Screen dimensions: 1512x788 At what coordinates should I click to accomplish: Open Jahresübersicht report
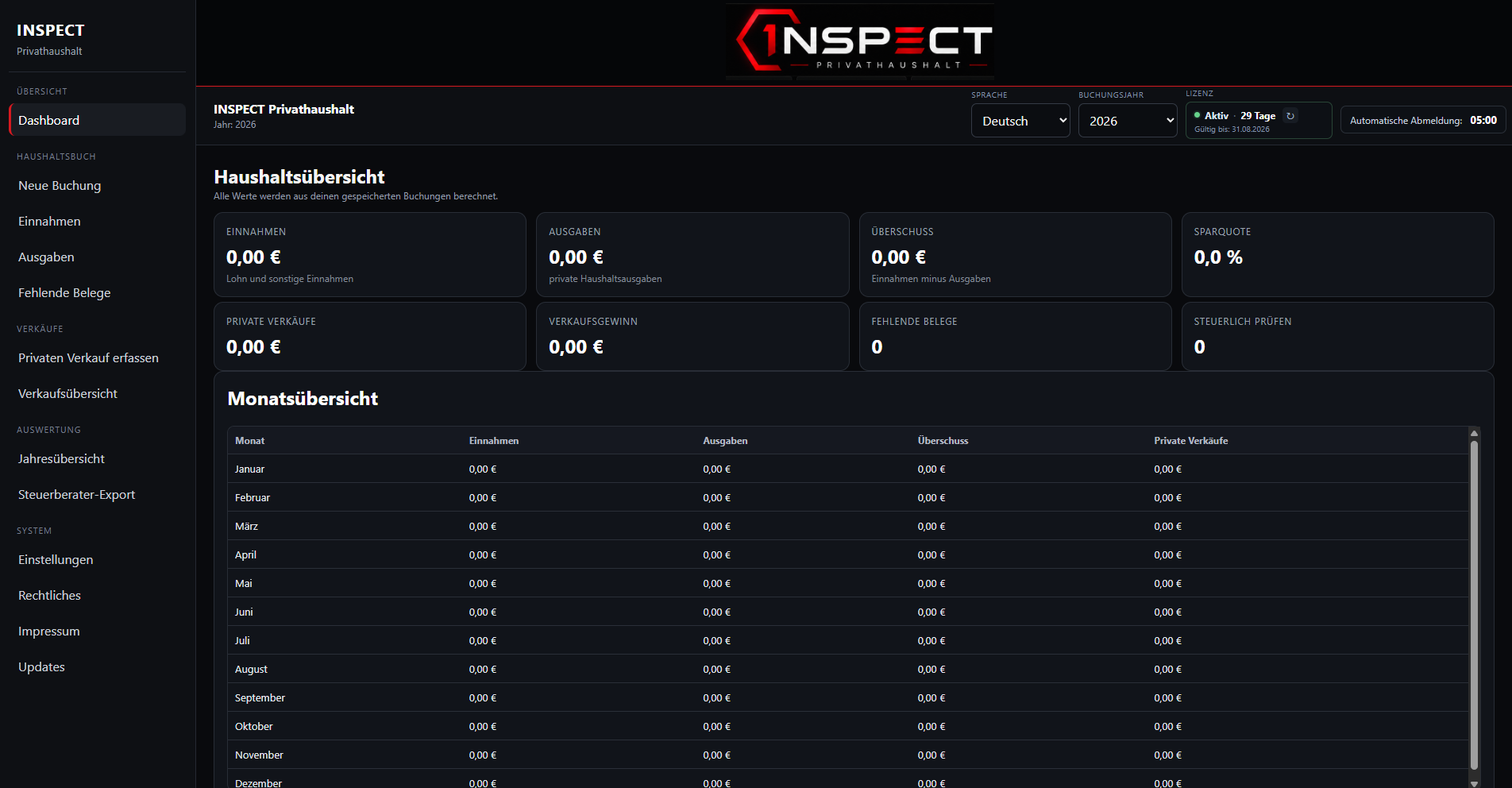coord(97,458)
